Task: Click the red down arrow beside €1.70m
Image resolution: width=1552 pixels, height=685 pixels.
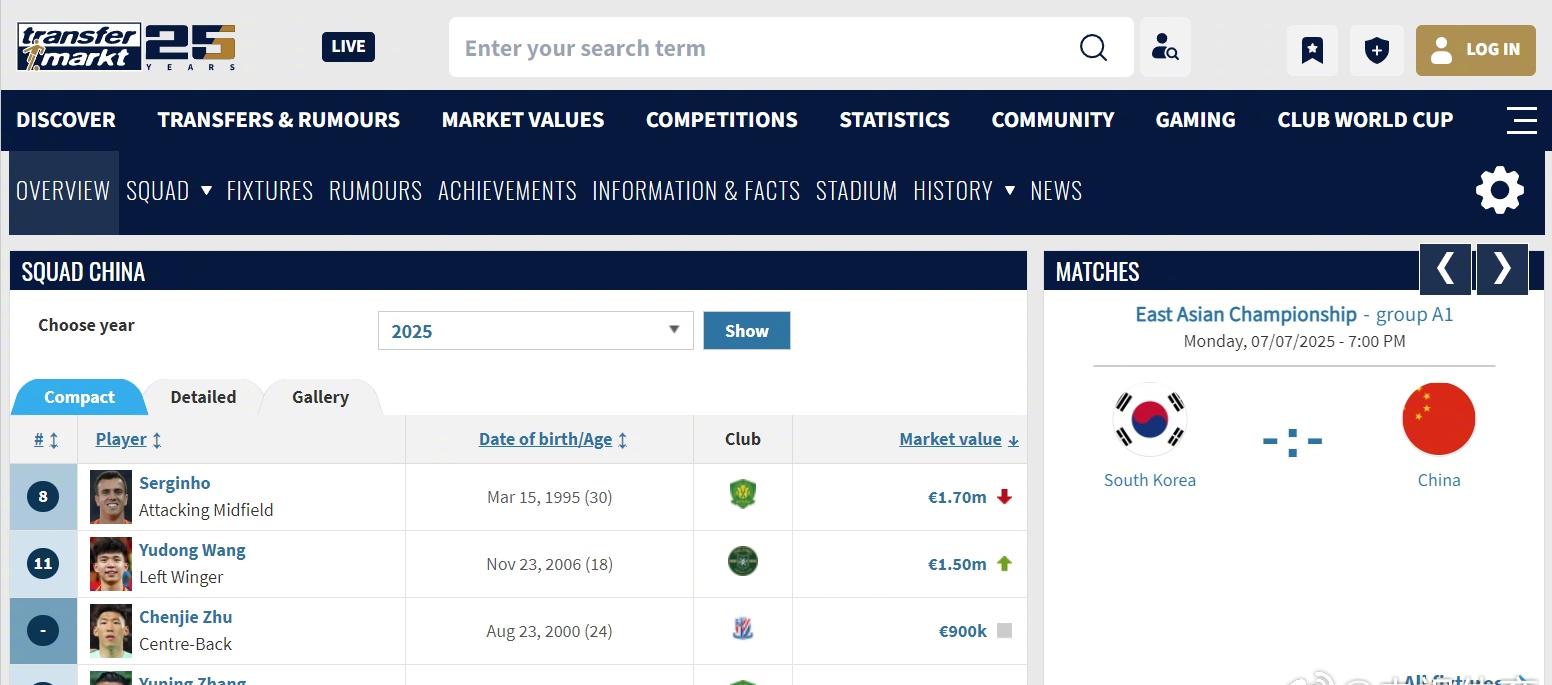Action: pos(1005,497)
